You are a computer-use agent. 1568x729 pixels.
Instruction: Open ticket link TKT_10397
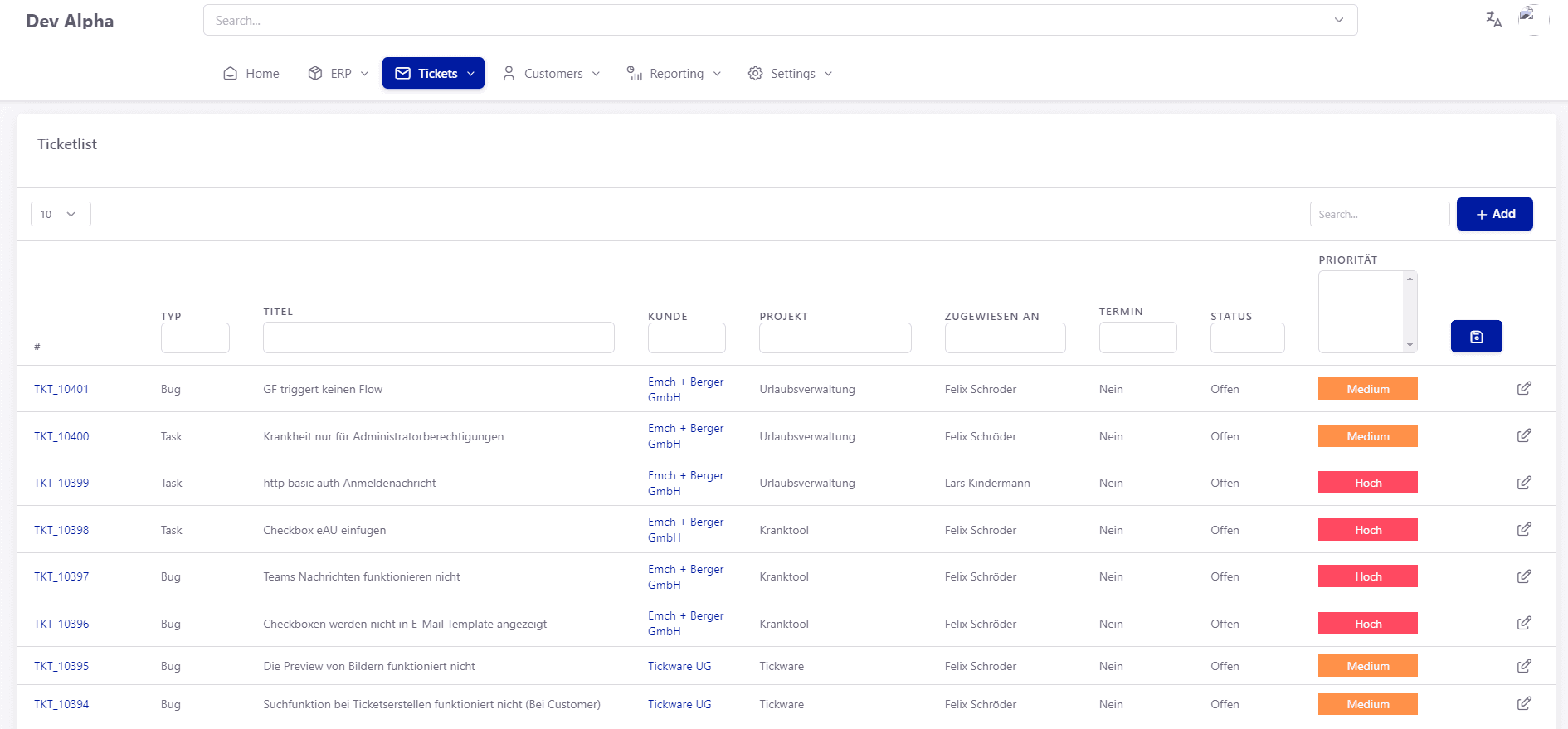pyautogui.click(x=61, y=576)
